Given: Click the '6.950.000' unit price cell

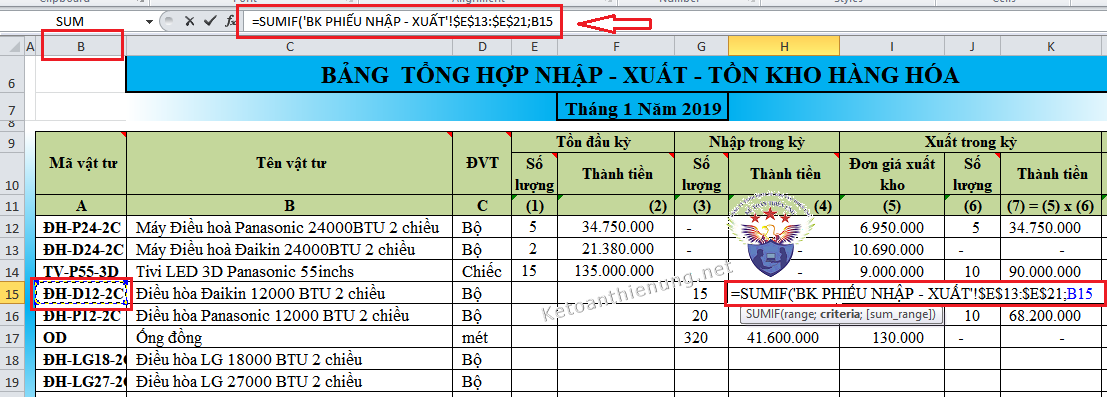Looking at the screenshot, I should (x=892, y=228).
